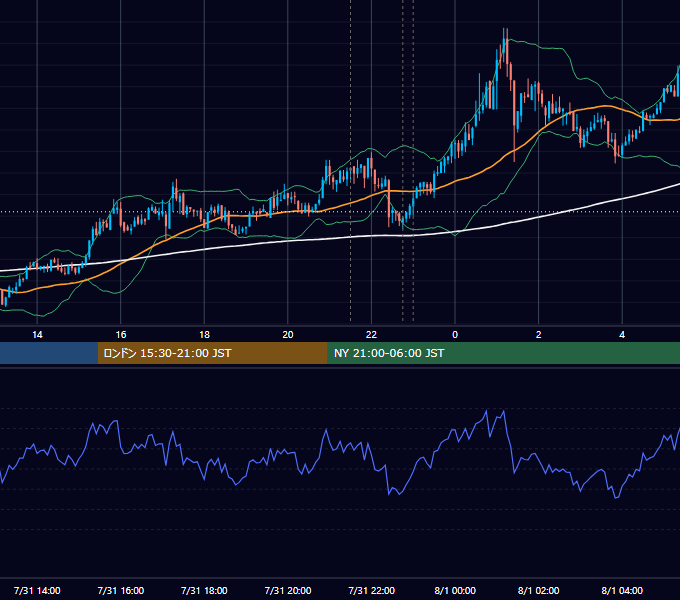Click the blue session band before ロンドン
The height and width of the screenshot is (600, 680).
(49, 353)
